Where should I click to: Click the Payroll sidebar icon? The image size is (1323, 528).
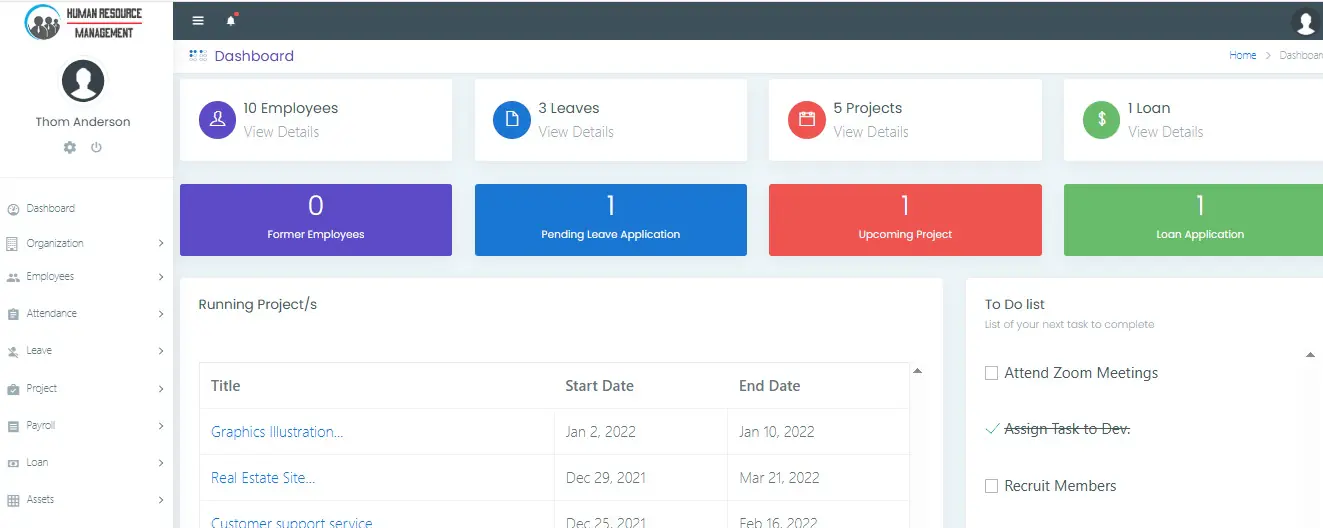point(13,426)
